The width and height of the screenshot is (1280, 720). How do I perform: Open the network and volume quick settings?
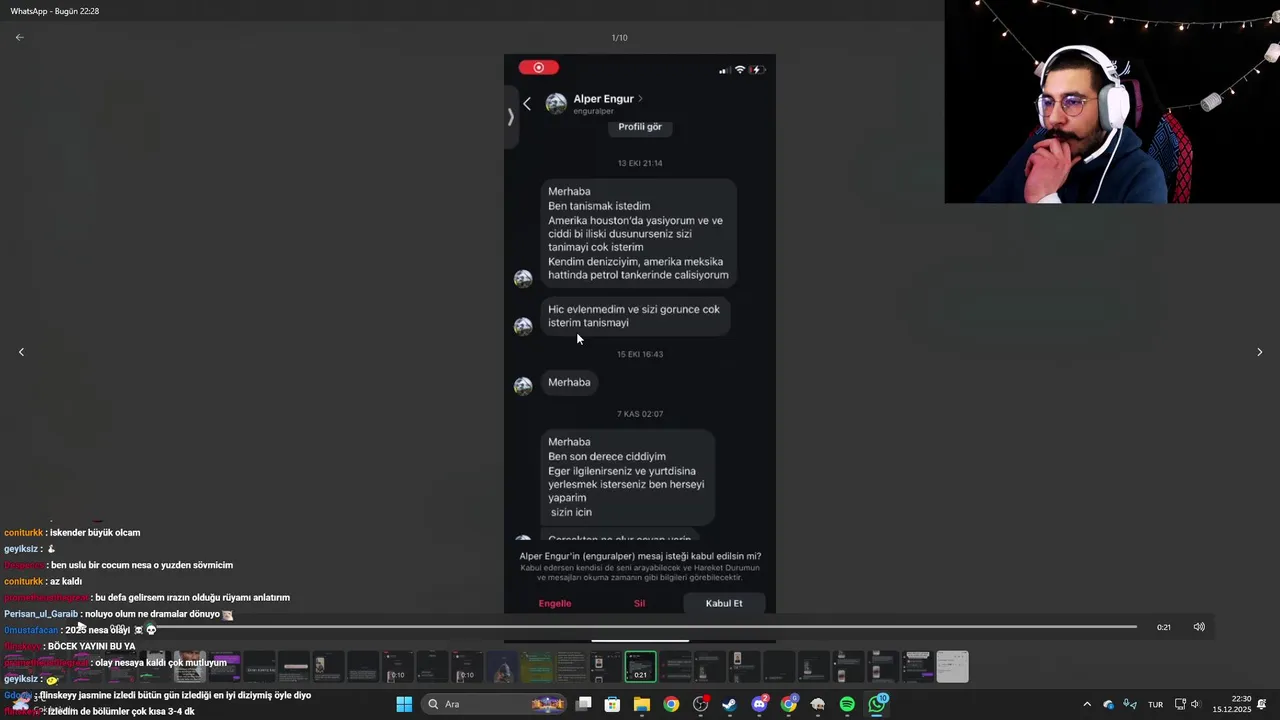(x=1187, y=704)
